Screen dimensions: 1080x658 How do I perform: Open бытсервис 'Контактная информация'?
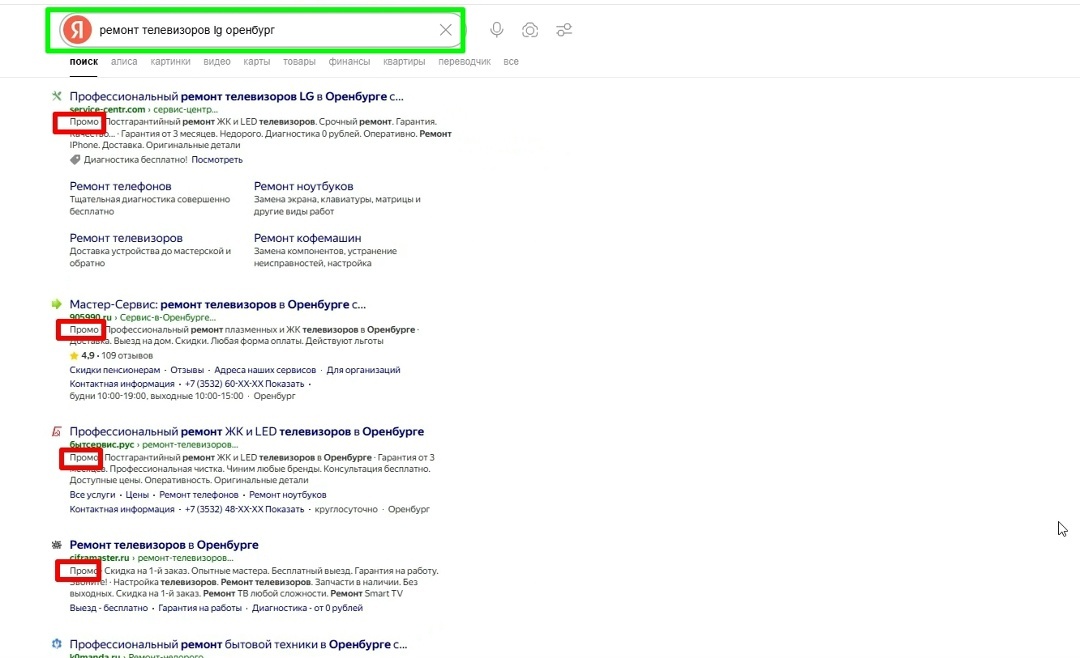coord(122,509)
